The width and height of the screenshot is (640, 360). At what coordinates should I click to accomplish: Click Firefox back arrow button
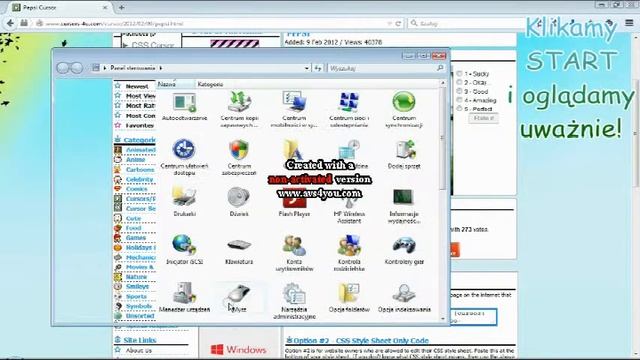coord(10,23)
